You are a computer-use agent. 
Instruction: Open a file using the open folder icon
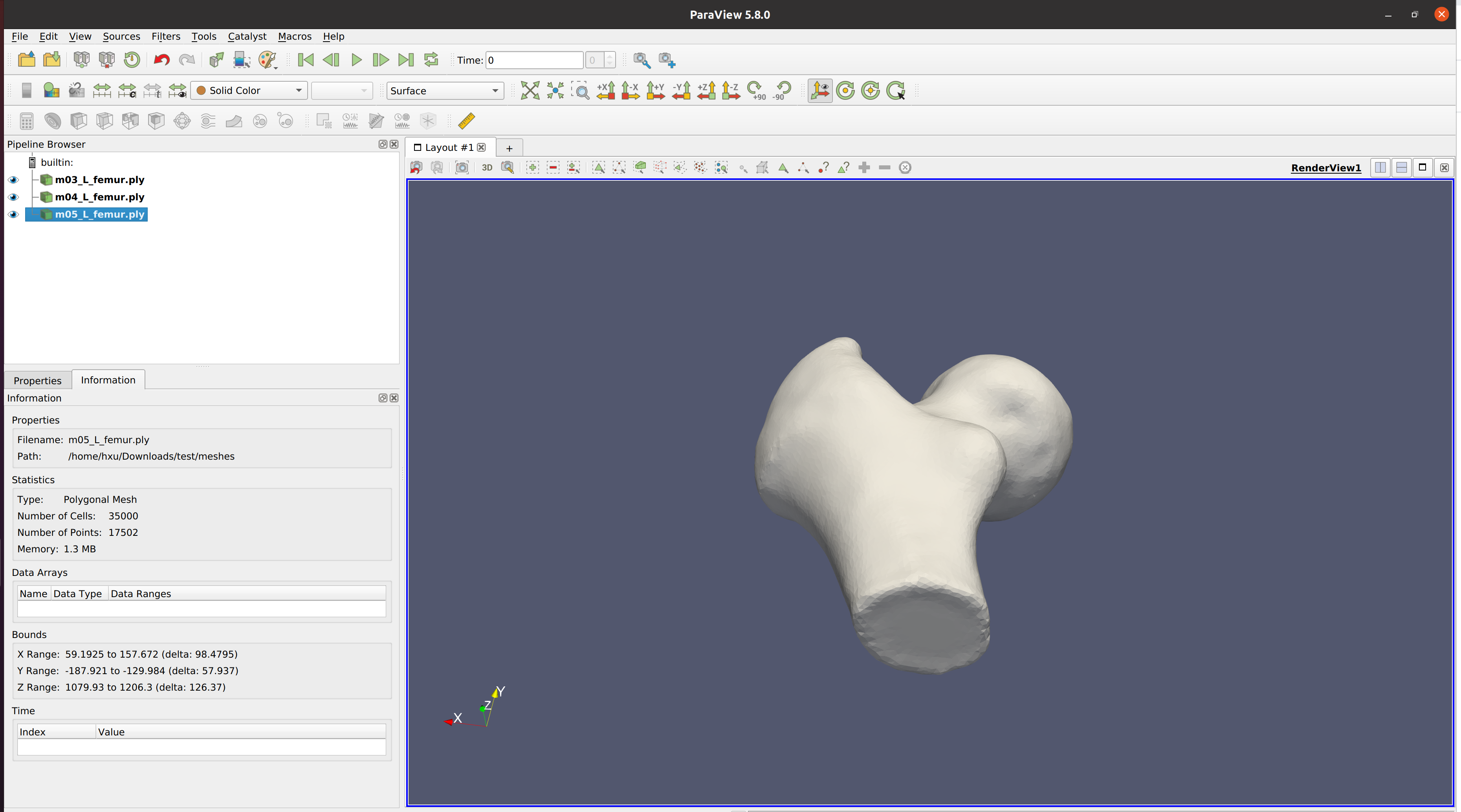point(26,60)
